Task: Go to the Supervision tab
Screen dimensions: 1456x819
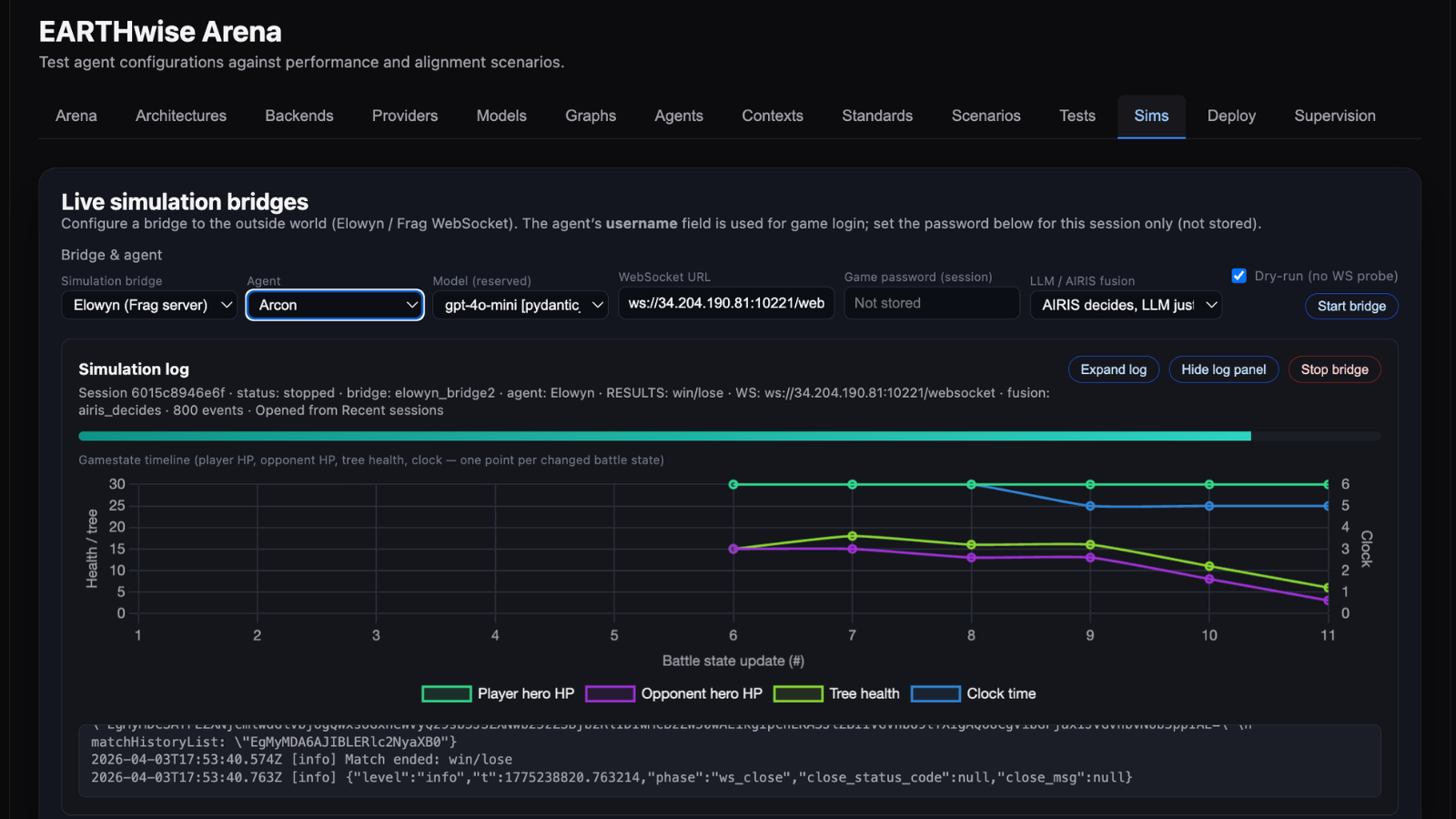Action: point(1334,116)
